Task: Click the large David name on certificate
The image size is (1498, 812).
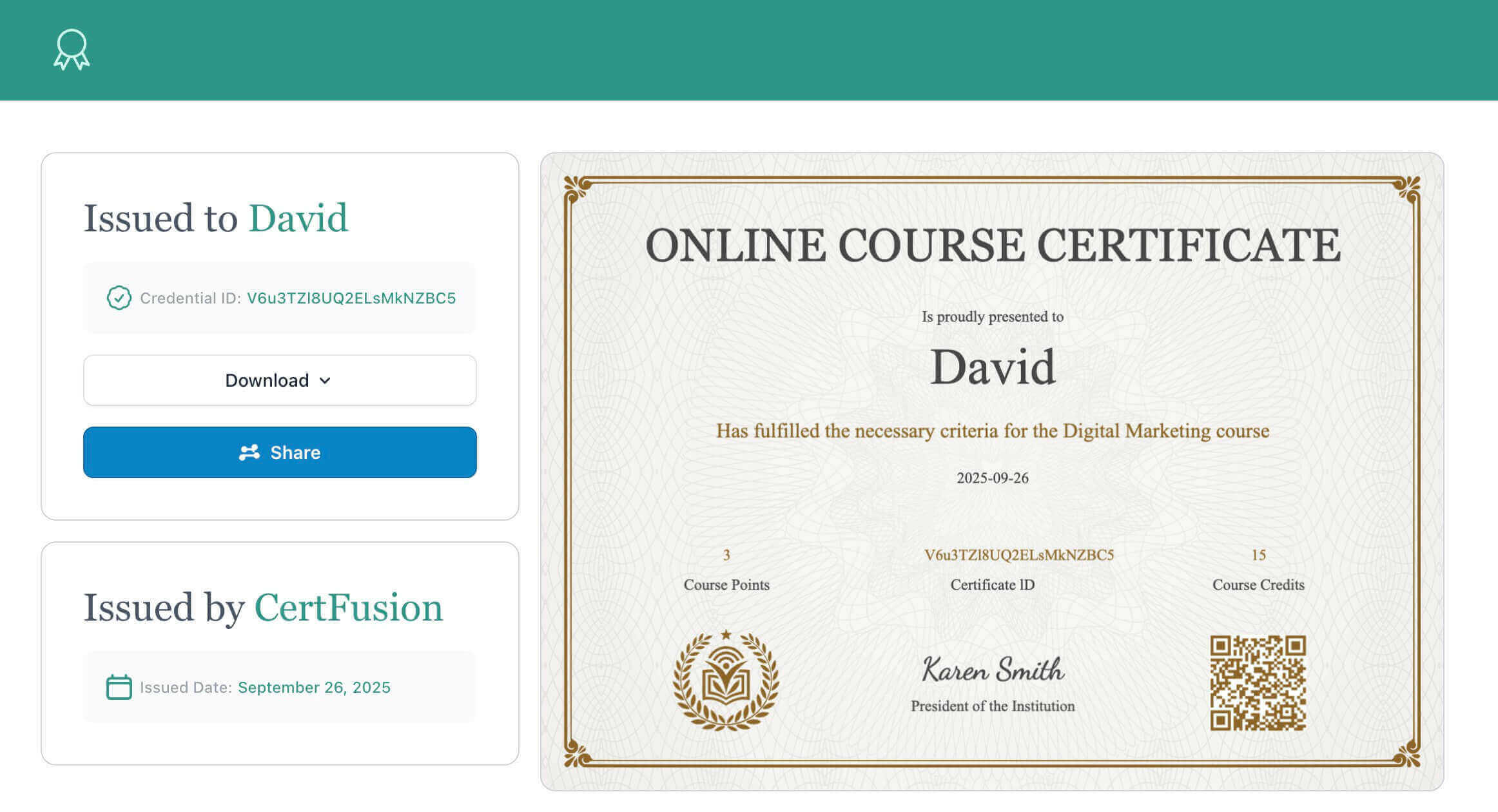Action: tap(993, 367)
